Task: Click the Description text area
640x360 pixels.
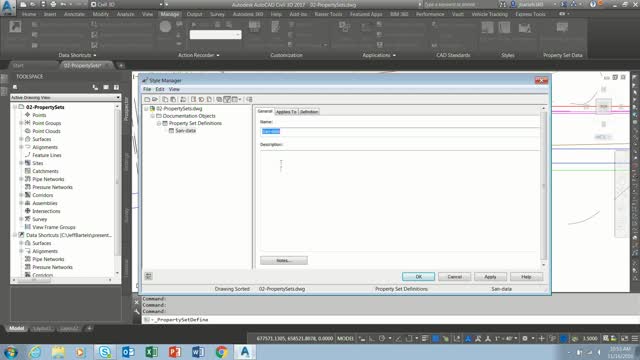Action: [400, 201]
